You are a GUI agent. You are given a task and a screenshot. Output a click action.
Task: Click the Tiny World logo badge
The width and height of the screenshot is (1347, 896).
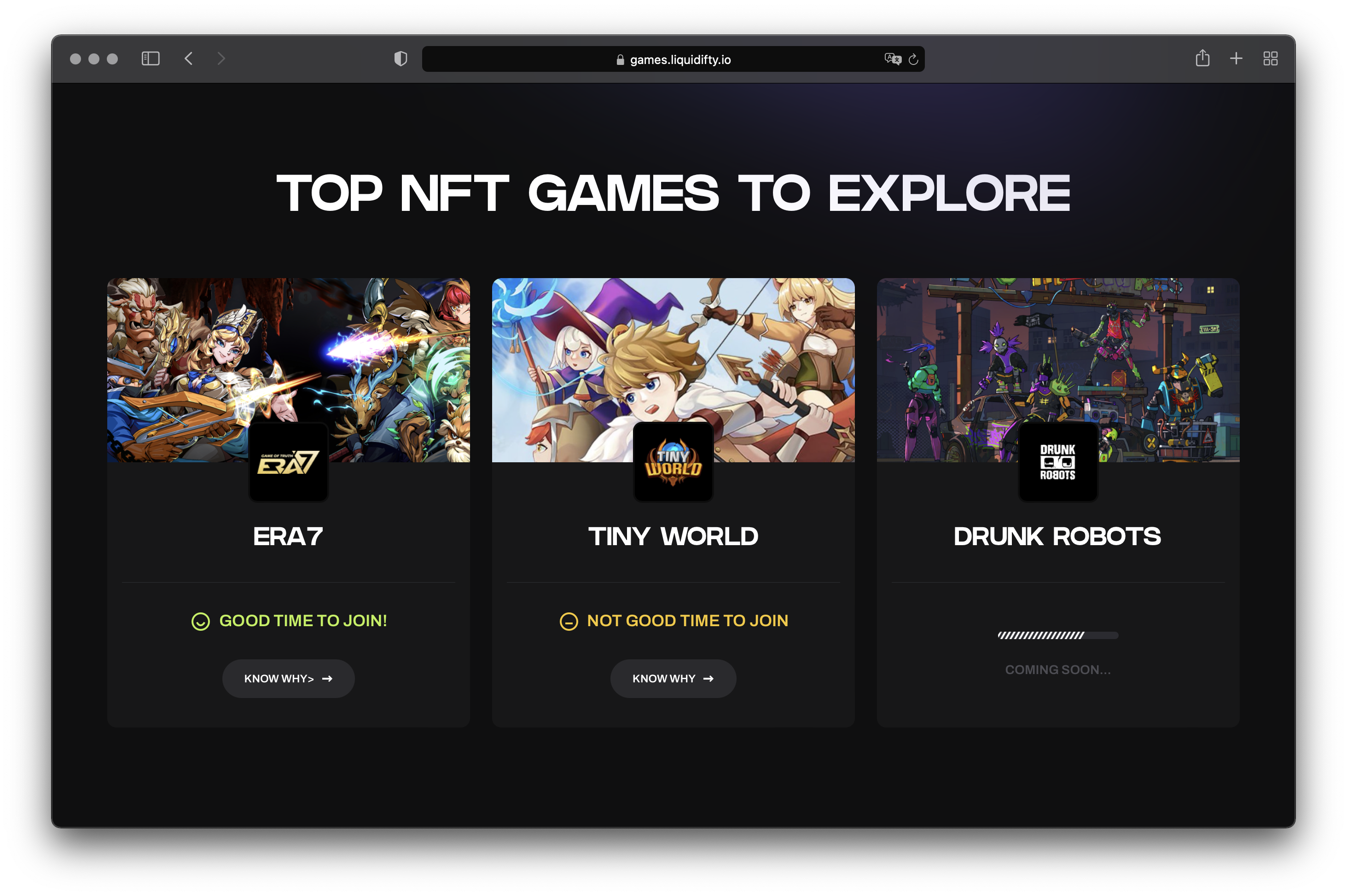click(673, 462)
